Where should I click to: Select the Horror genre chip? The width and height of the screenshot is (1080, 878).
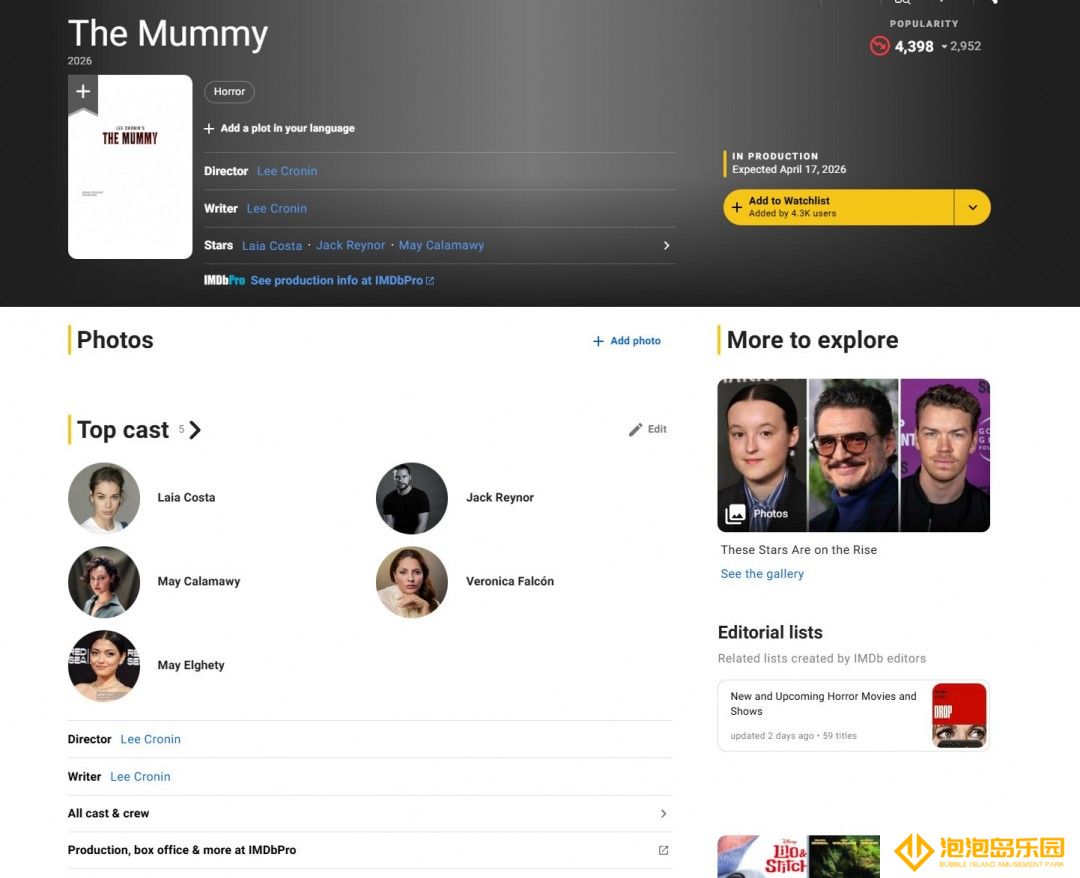tap(229, 92)
